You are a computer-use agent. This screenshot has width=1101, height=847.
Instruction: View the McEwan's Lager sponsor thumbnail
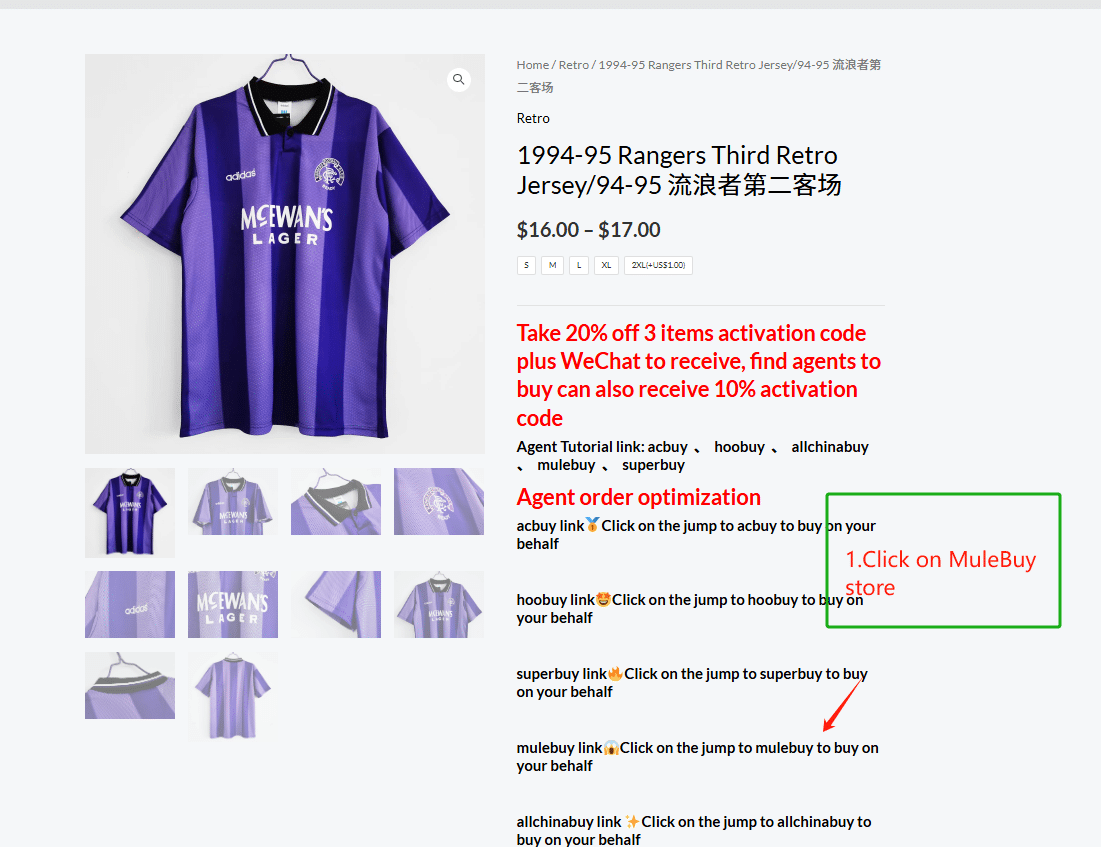pos(233,605)
